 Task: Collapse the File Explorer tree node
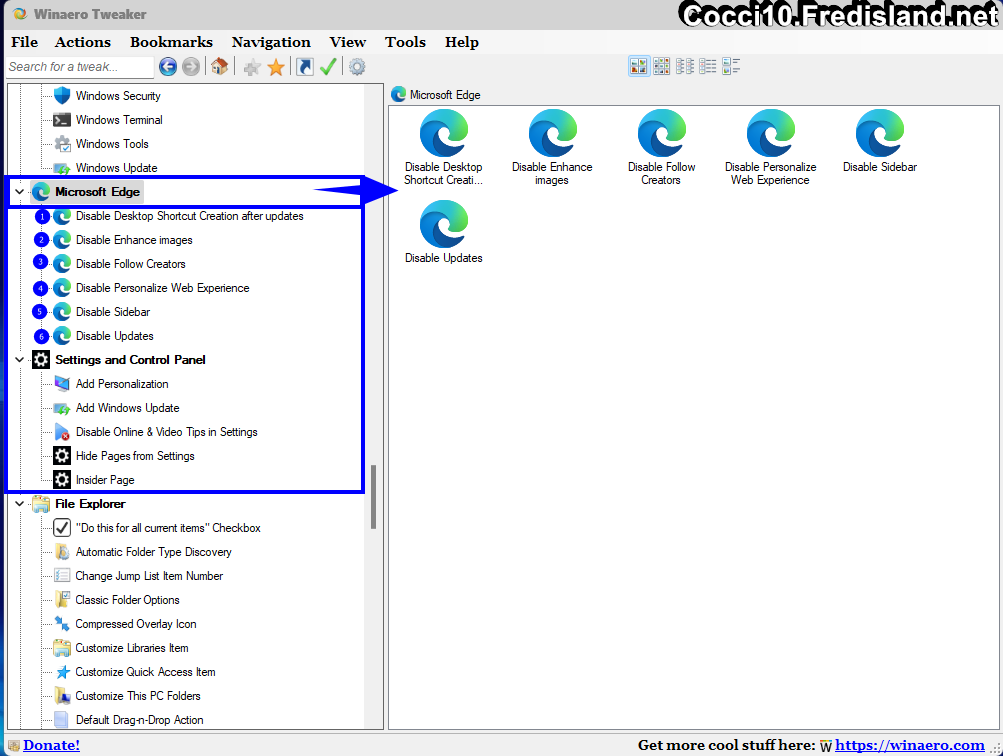[20, 504]
